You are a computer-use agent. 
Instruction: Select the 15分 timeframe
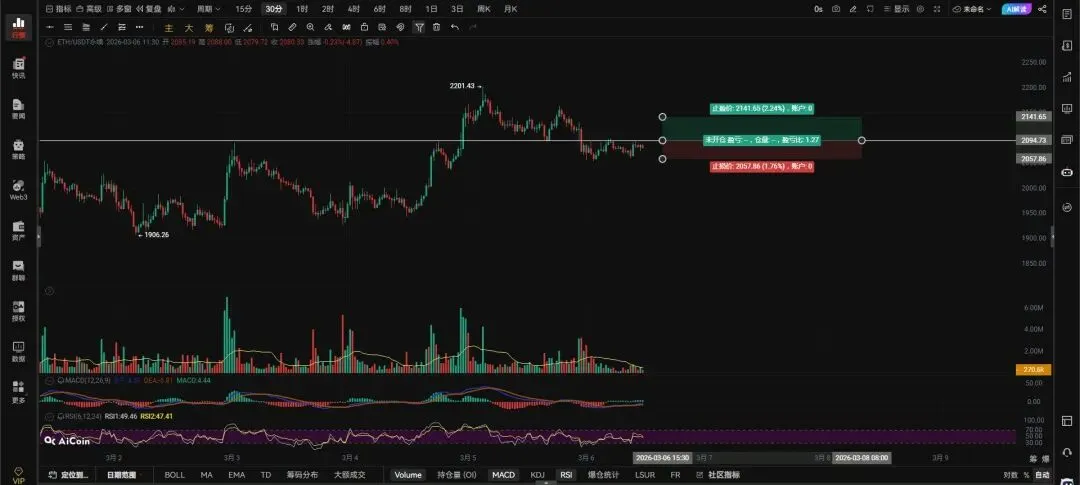[x=244, y=9]
